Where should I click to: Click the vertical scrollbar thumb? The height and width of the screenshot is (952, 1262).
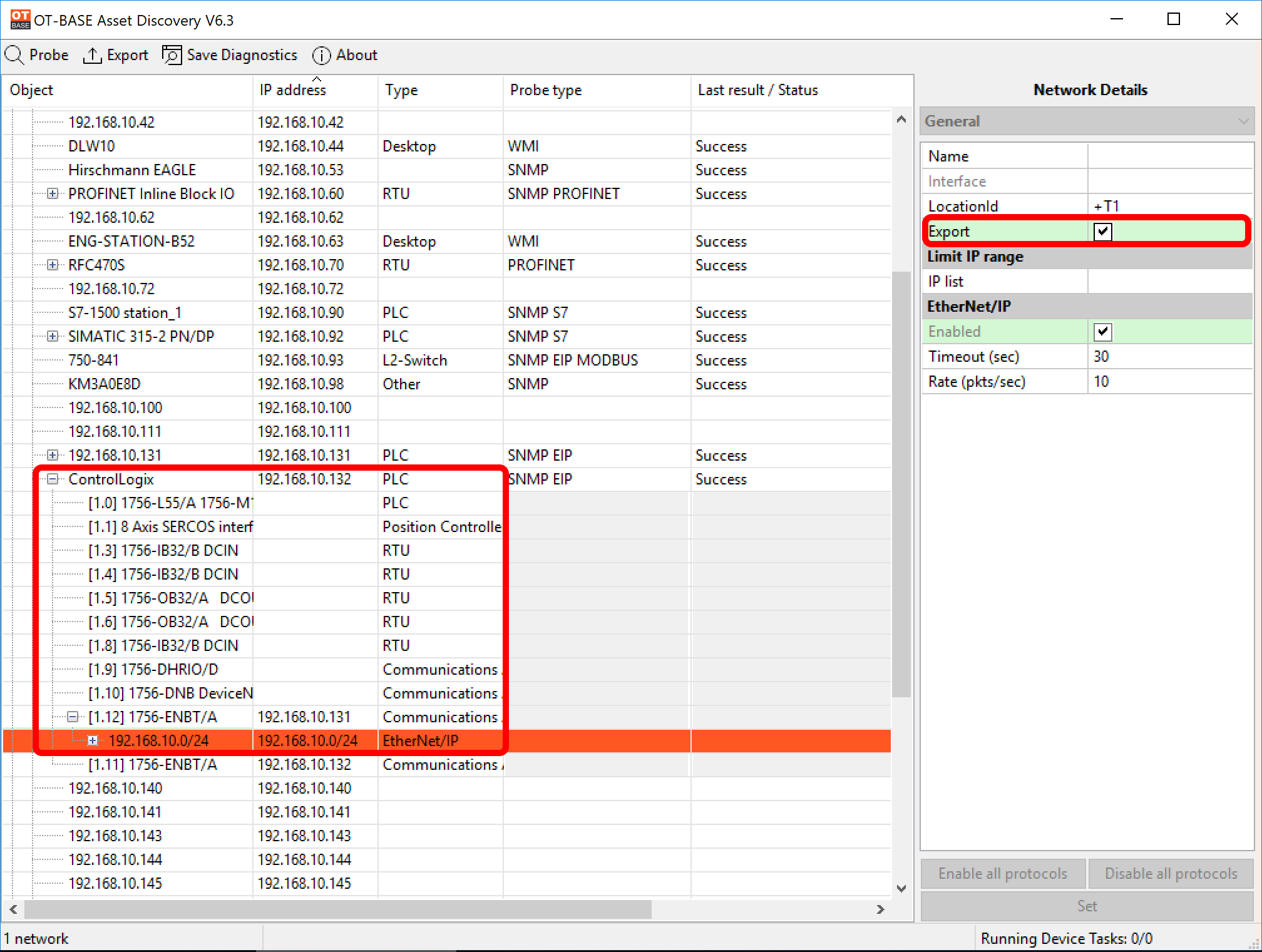click(x=901, y=484)
